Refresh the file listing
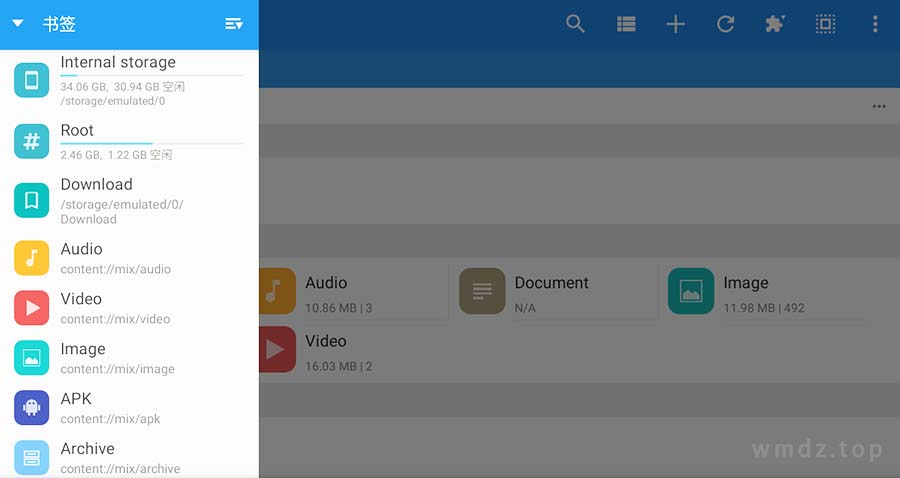The width and height of the screenshot is (900, 478). click(726, 24)
